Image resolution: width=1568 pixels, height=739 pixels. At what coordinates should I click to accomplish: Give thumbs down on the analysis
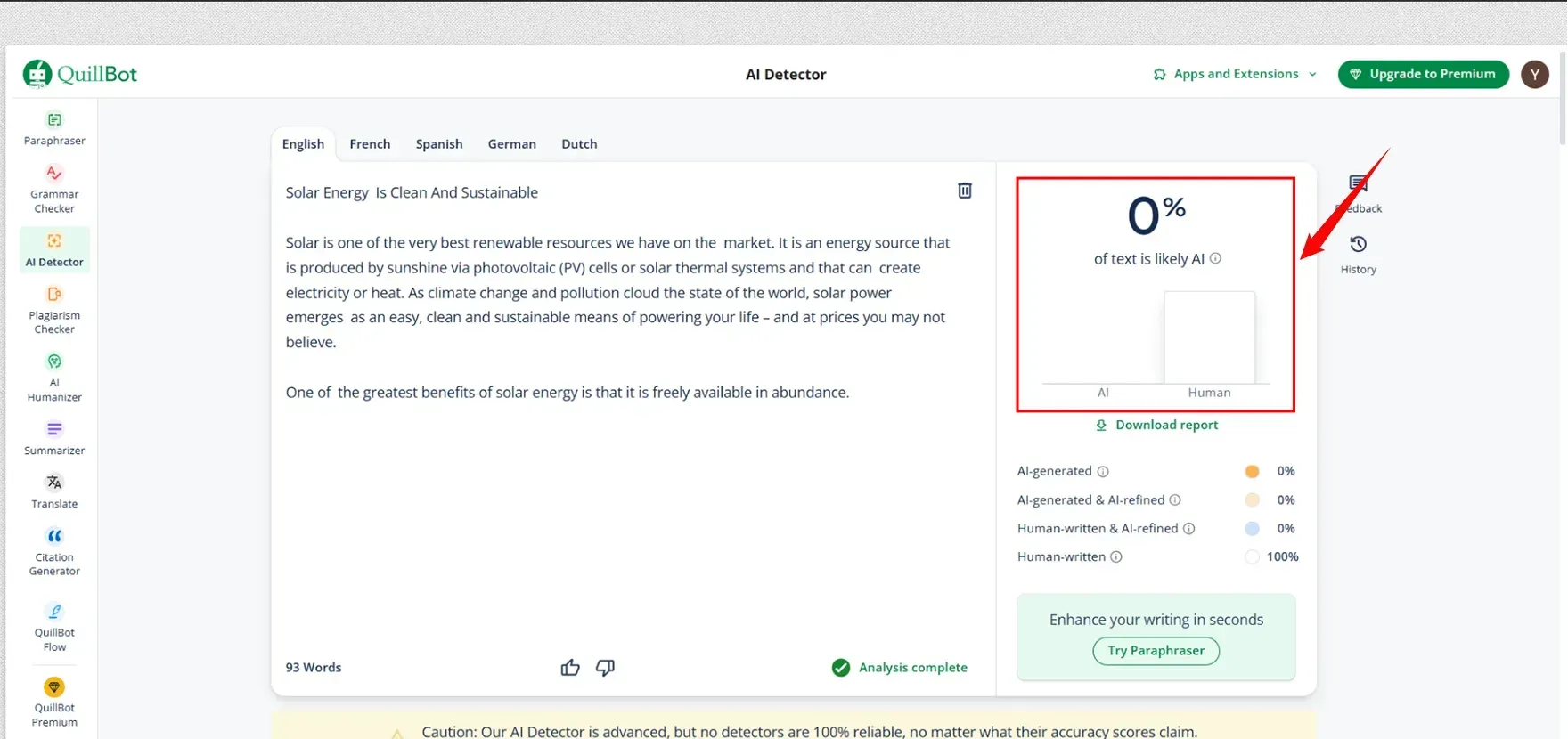point(605,668)
